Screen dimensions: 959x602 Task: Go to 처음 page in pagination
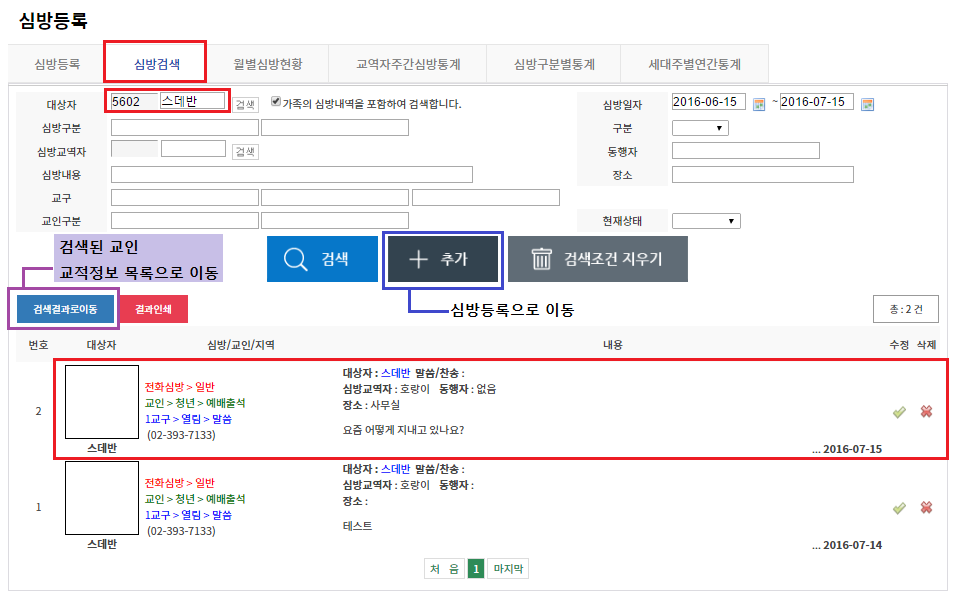click(444, 569)
